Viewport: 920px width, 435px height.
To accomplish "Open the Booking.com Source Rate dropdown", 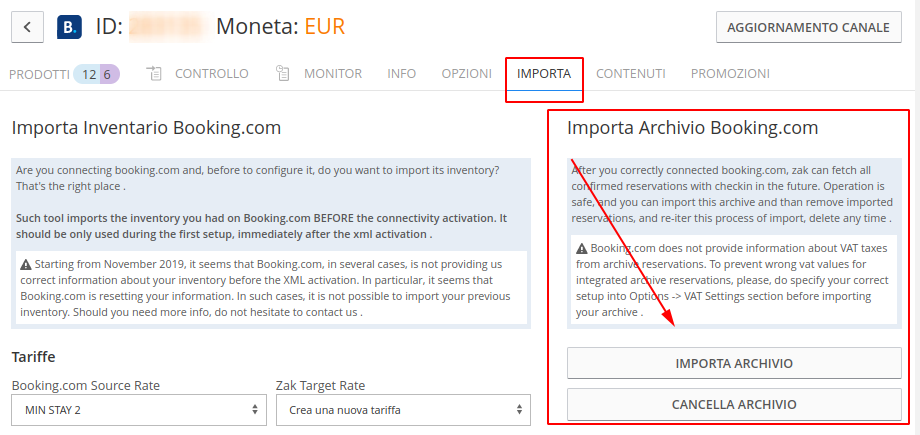I will [139, 410].
